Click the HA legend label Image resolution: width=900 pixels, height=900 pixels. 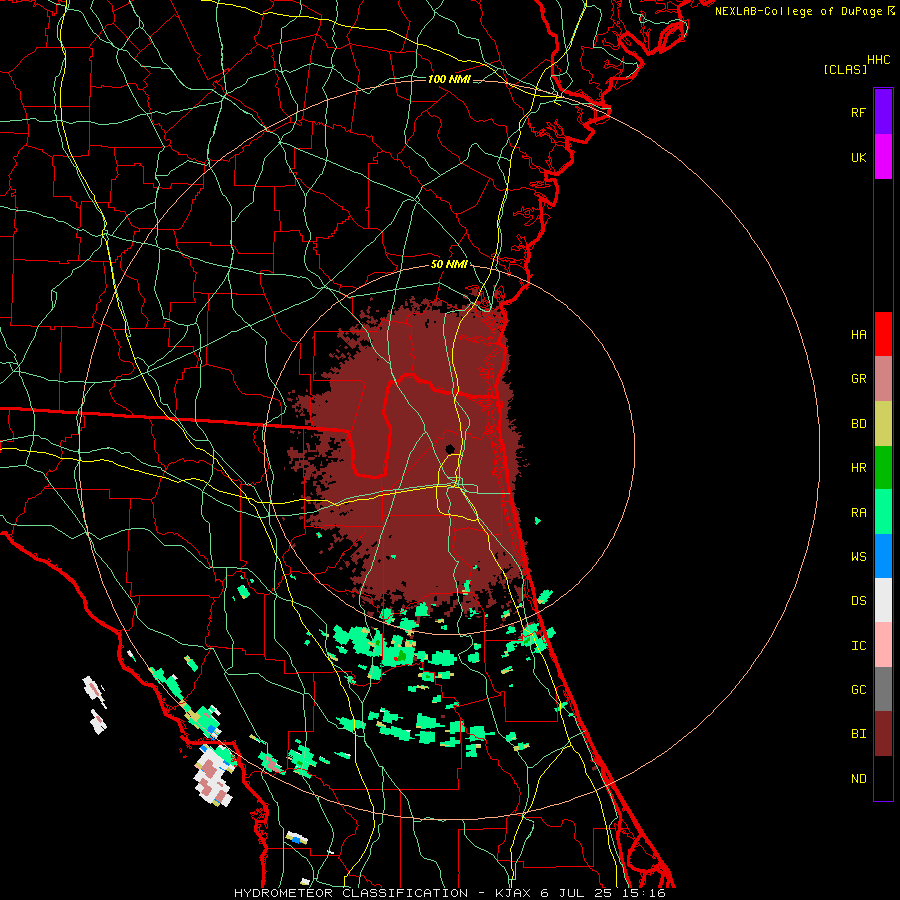pos(858,334)
